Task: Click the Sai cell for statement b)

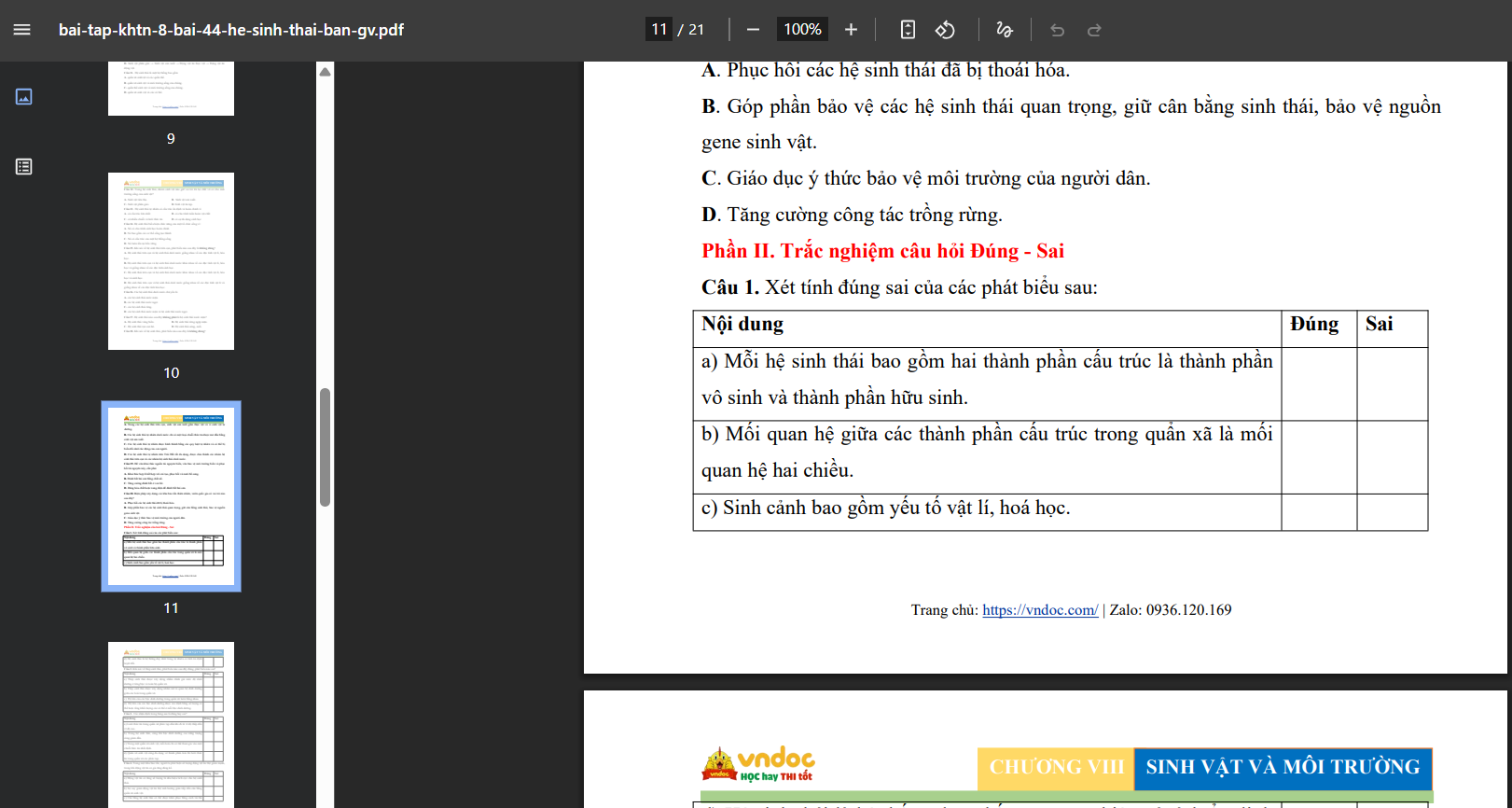Action: (1393, 457)
